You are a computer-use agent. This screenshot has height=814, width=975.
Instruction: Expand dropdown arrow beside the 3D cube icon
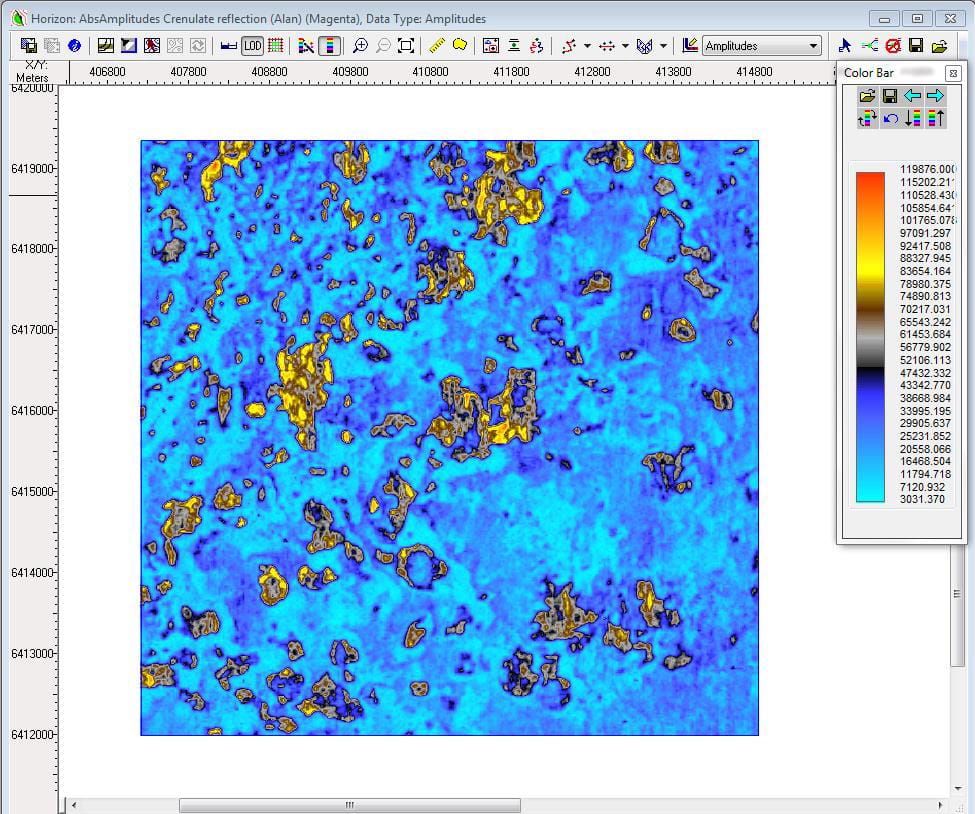tap(663, 46)
